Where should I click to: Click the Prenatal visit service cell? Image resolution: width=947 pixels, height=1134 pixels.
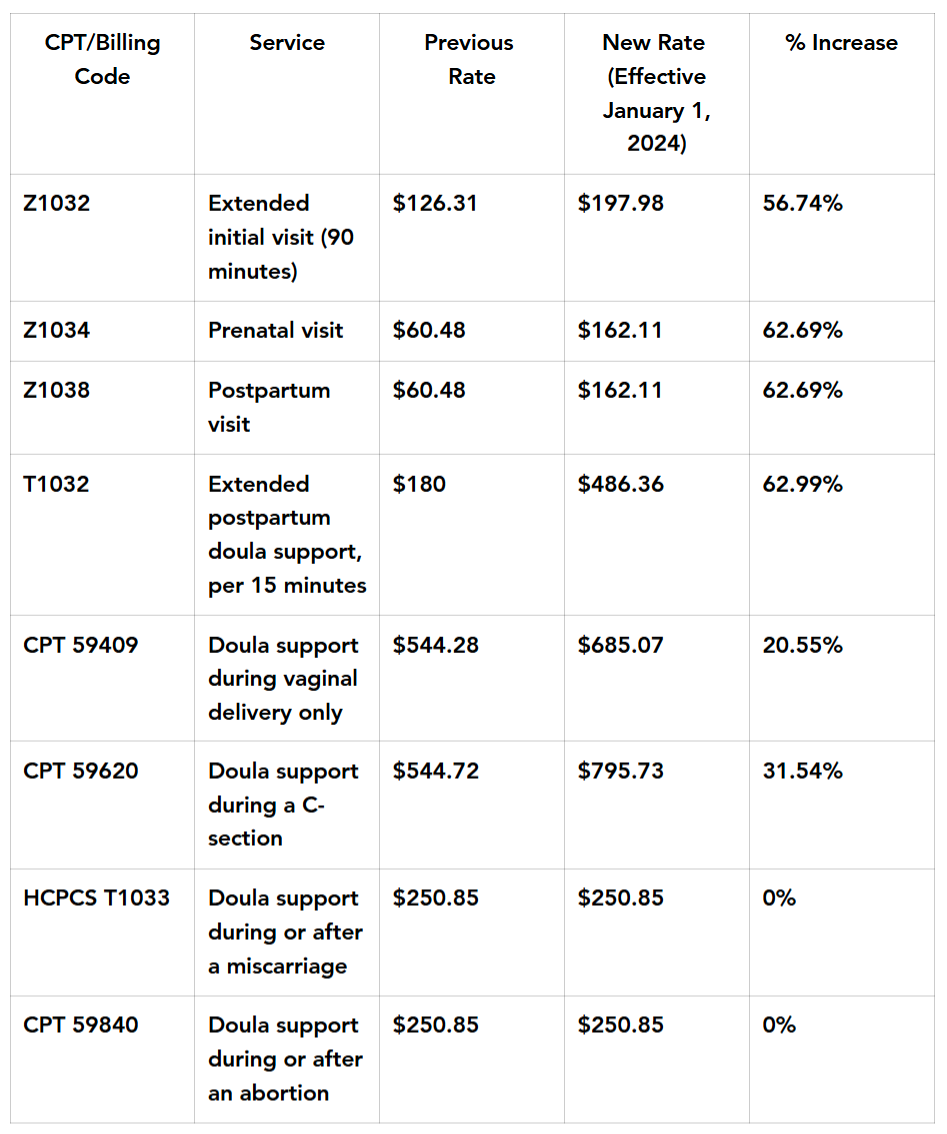tap(276, 330)
